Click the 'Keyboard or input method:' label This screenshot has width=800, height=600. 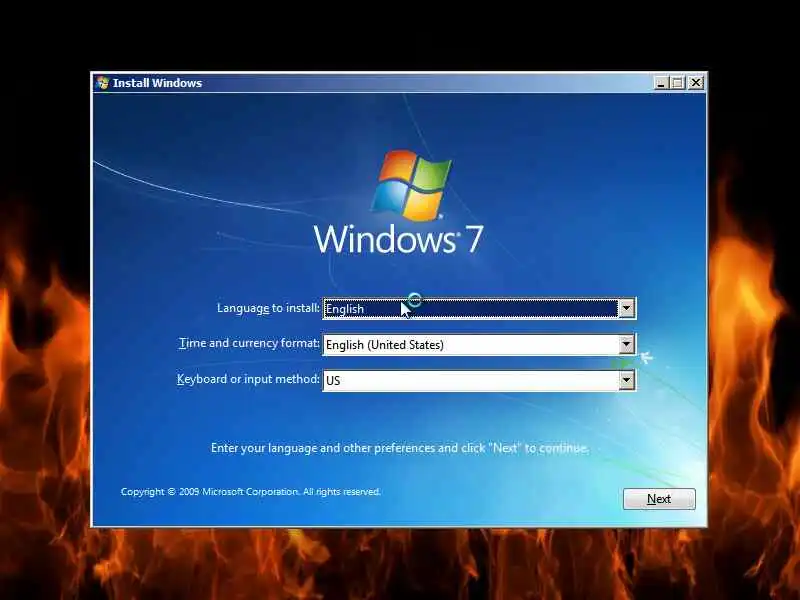[248, 379]
